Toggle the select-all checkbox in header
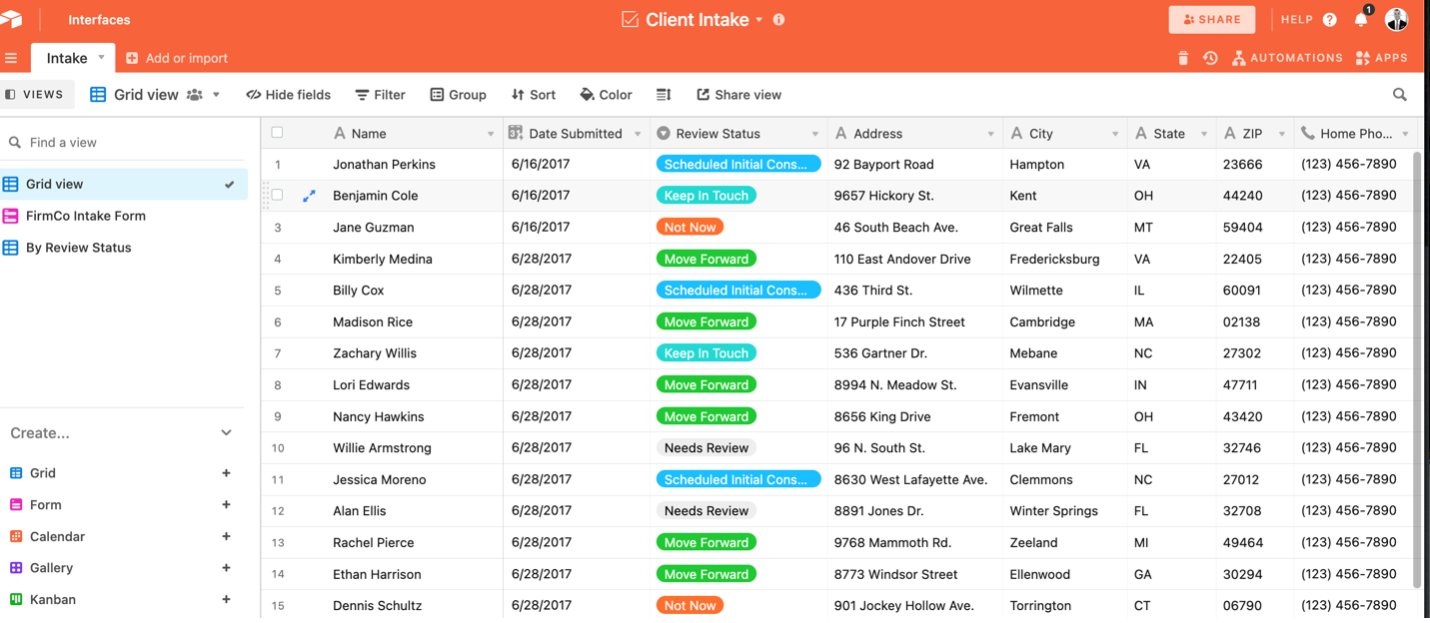Viewport: 1430px width, 623px height. pyautogui.click(x=277, y=133)
